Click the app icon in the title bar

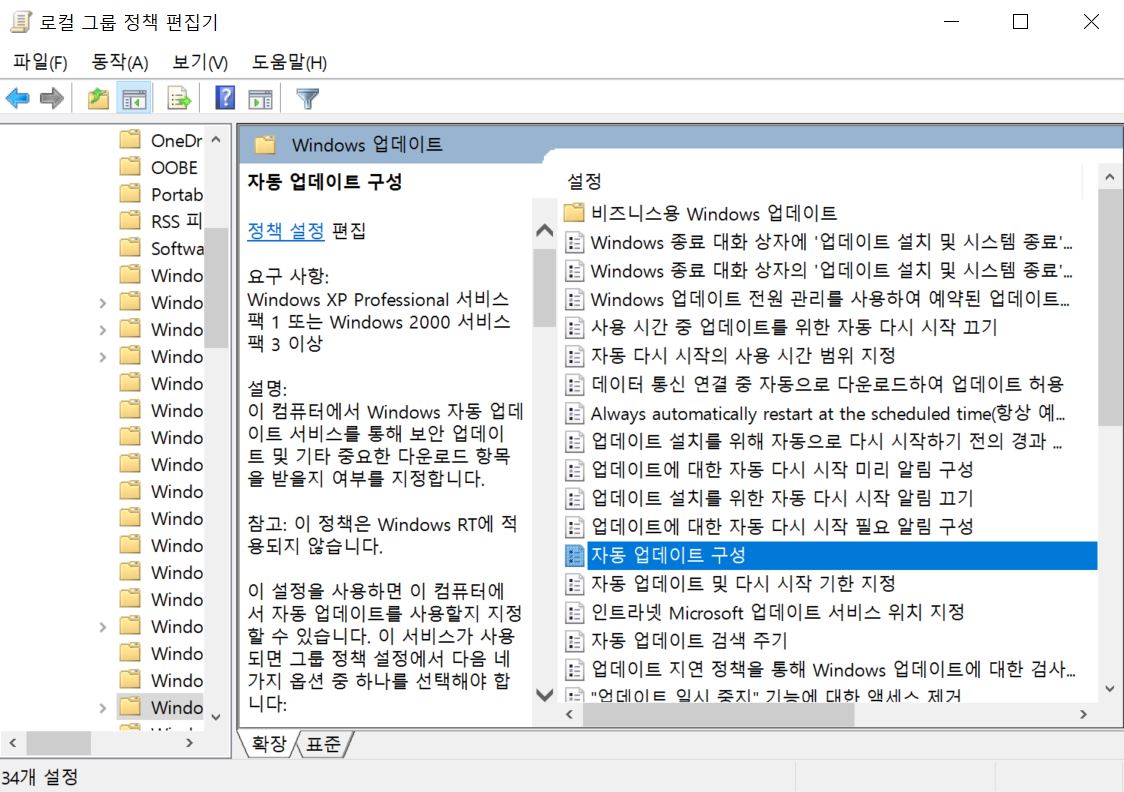(x=21, y=22)
